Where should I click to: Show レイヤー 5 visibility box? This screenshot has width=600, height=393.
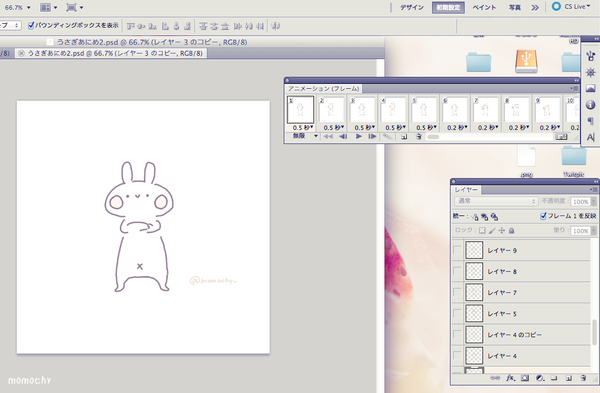coord(457,313)
